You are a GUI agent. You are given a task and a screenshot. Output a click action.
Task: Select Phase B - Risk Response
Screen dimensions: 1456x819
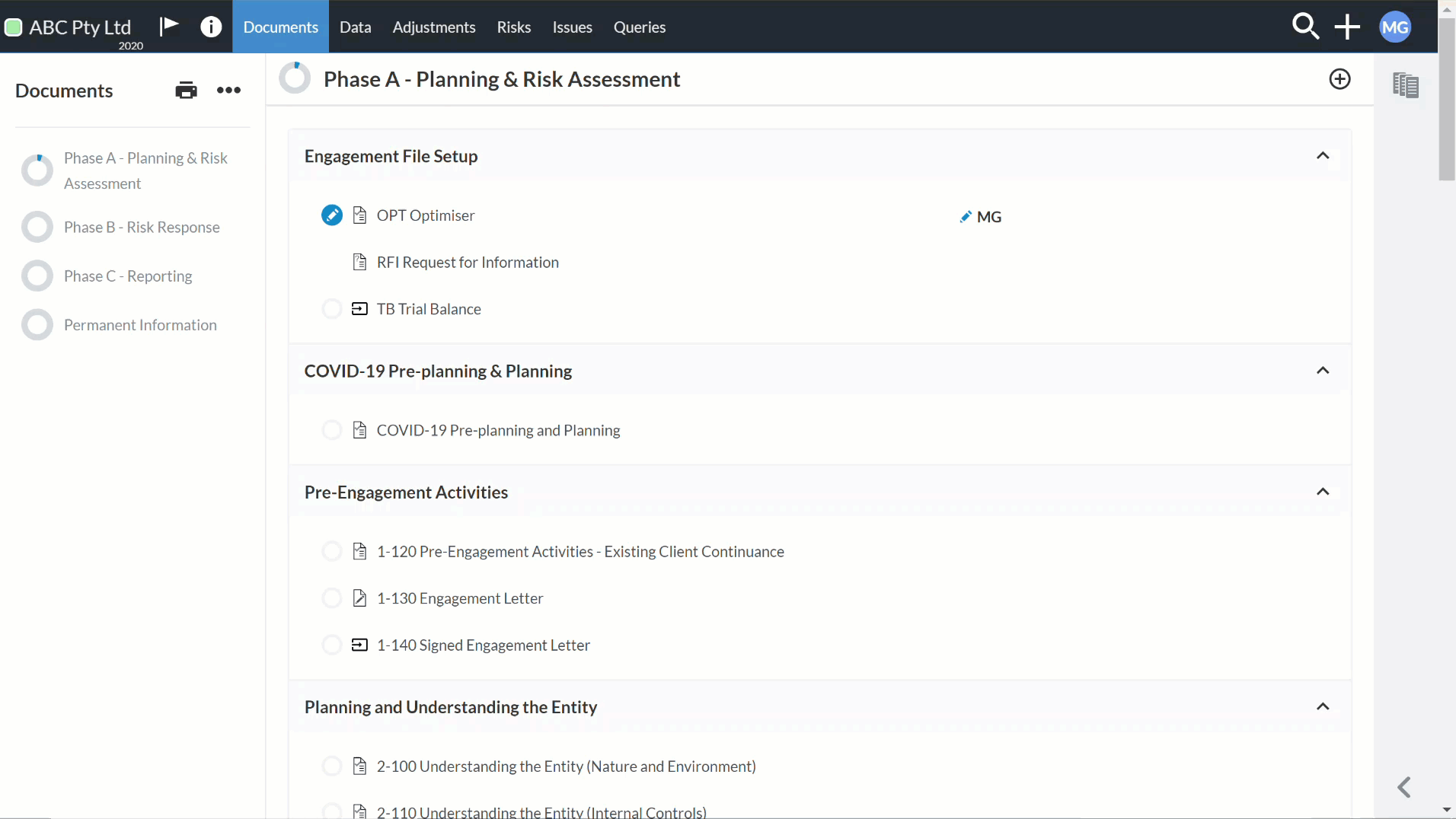[x=142, y=228]
